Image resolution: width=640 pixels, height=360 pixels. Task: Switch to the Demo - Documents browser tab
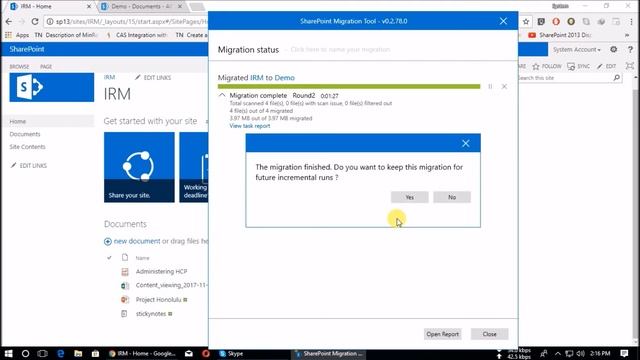click(141, 7)
